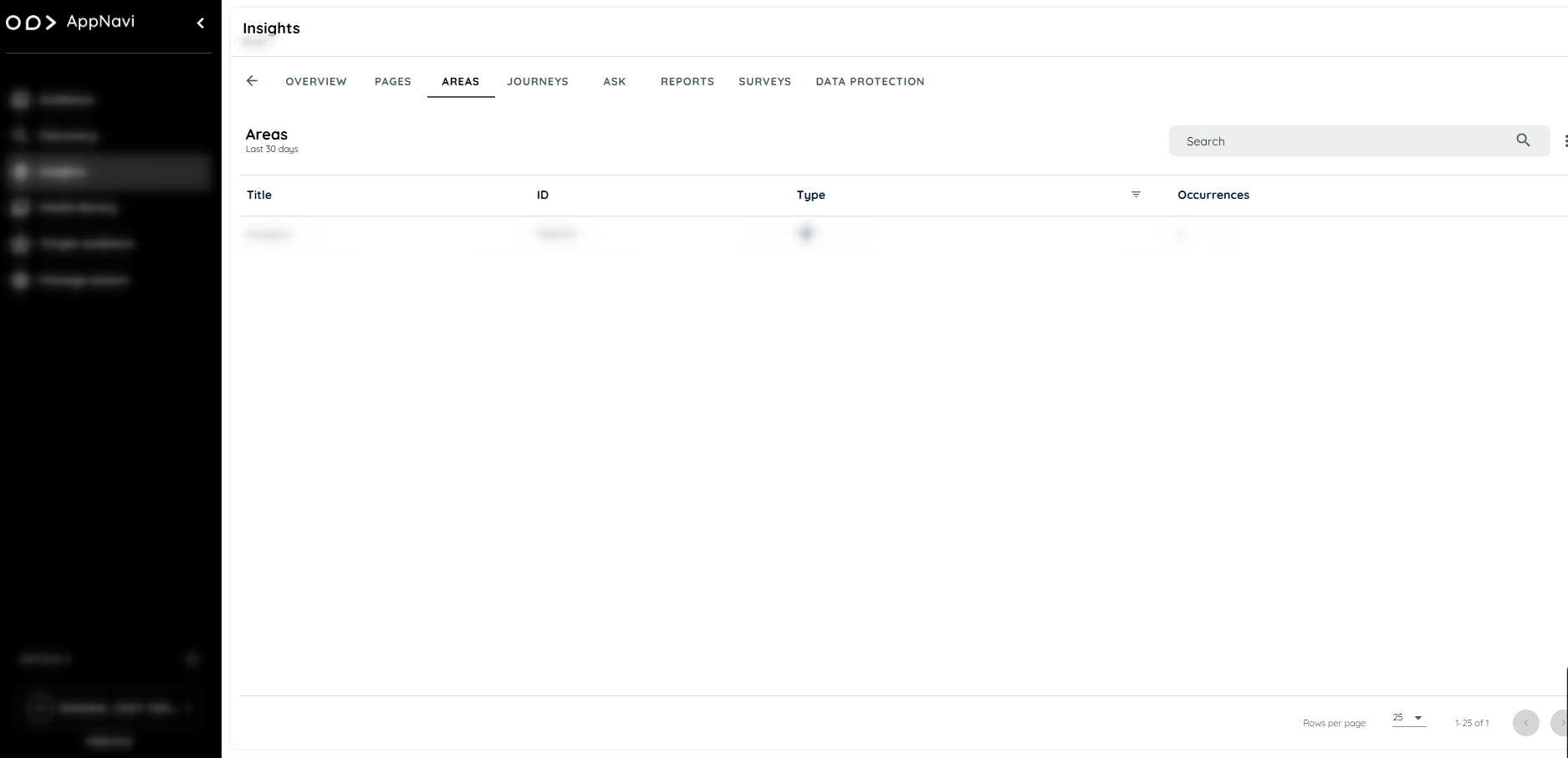Open the Pages tab

pos(393,82)
